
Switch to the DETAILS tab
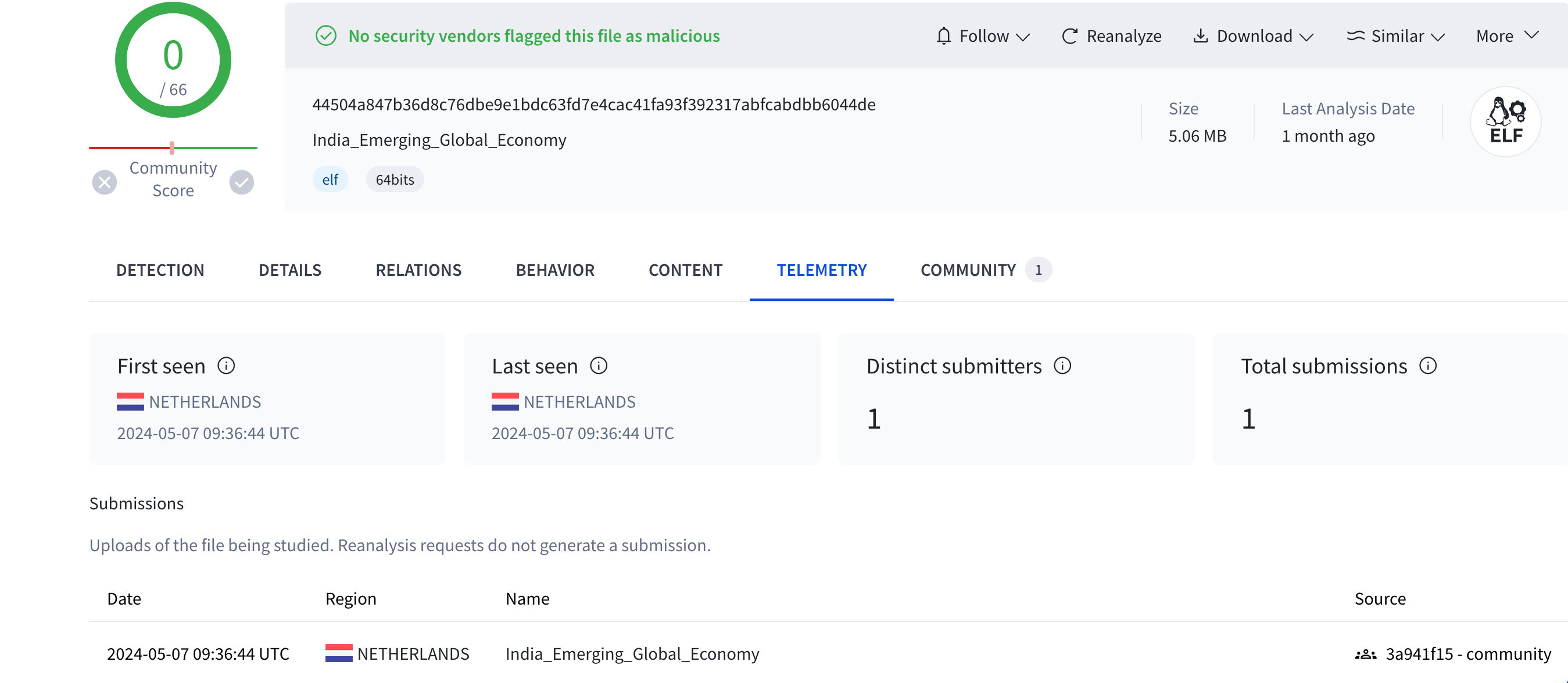290,269
